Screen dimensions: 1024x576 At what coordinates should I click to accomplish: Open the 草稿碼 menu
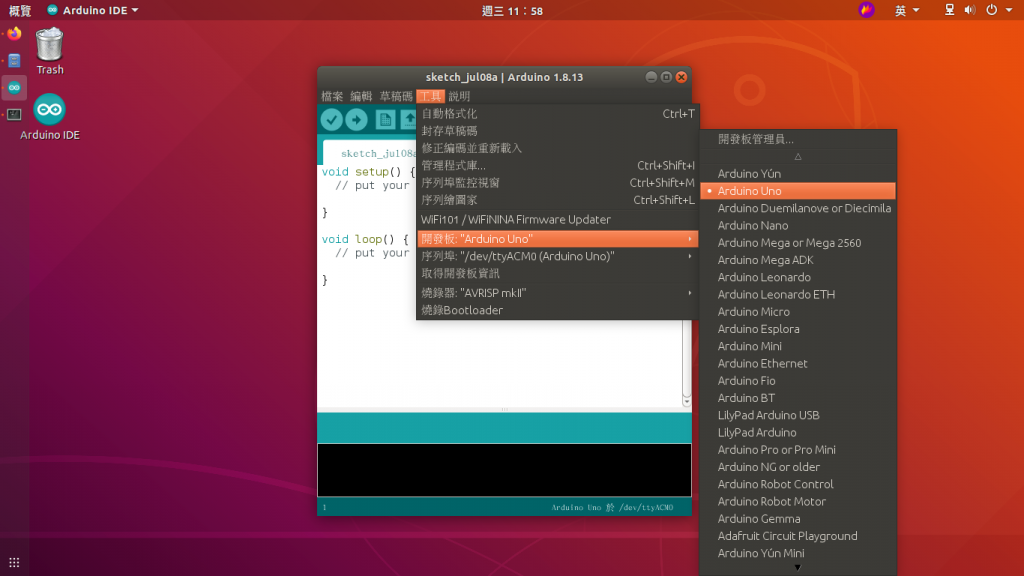tap(396, 96)
